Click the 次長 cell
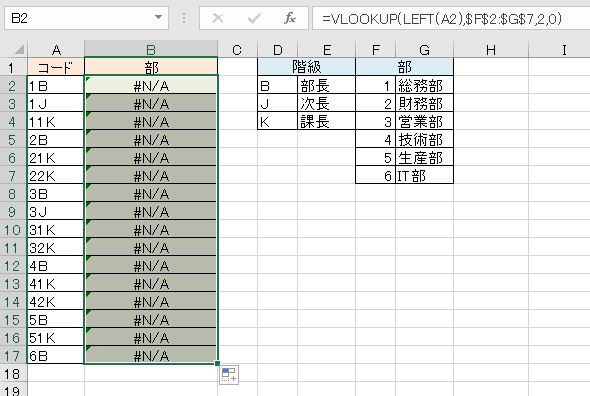Screen dimensions: 590x396 326,104
